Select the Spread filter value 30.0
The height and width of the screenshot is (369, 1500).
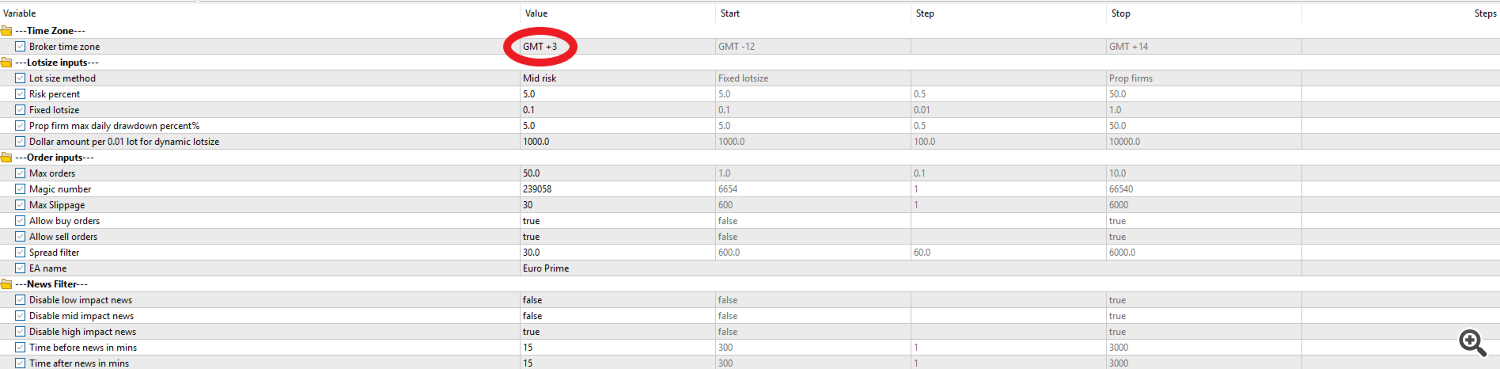(532, 252)
